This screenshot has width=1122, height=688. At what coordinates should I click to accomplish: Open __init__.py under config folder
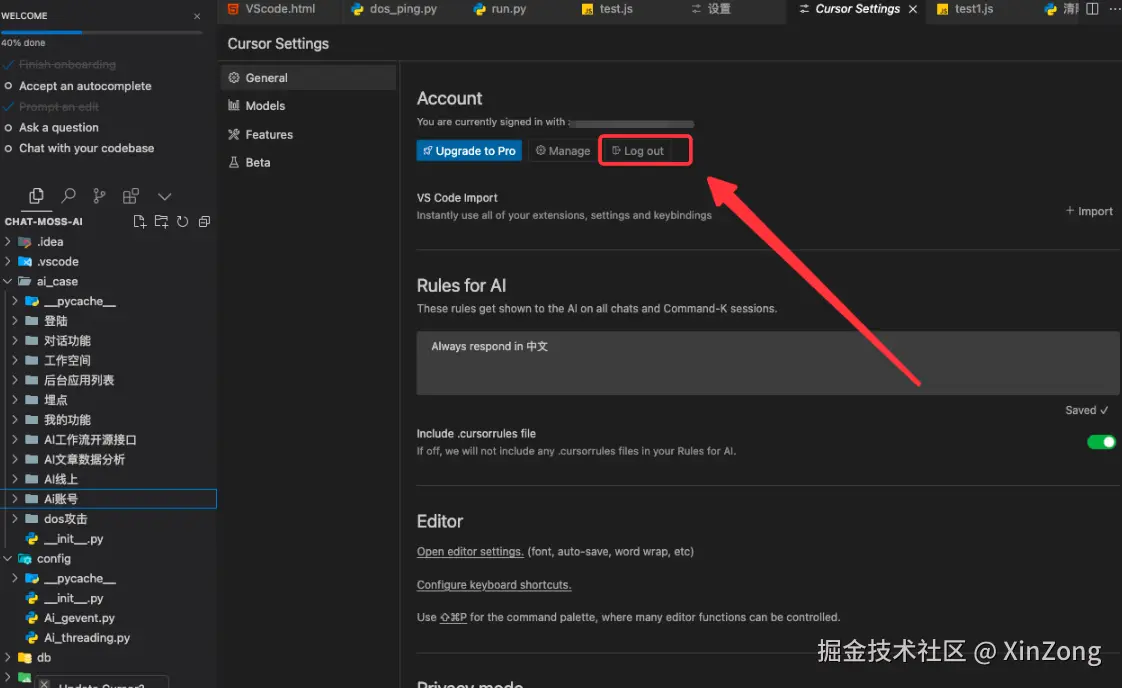coord(74,598)
